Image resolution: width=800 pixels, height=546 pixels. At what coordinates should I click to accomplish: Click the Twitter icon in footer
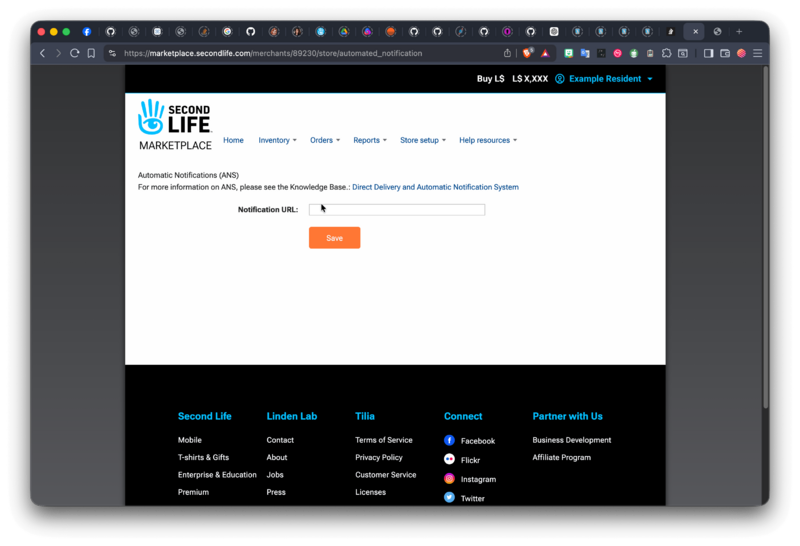[449, 498]
